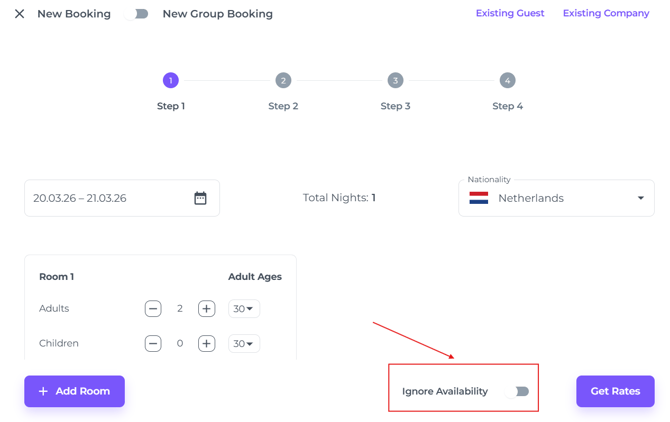The width and height of the screenshot is (670, 422).
Task: Go to Step 2 in the stepper
Action: 283,80
